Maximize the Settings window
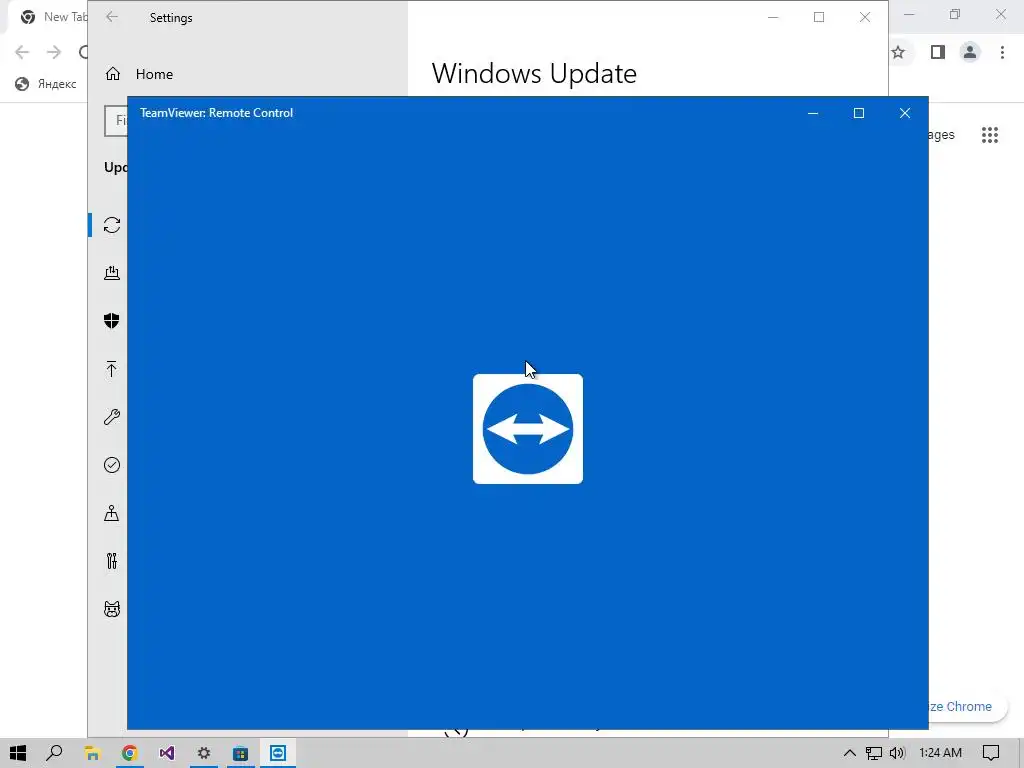Image resolution: width=1024 pixels, height=768 pixels. [819, 17]
